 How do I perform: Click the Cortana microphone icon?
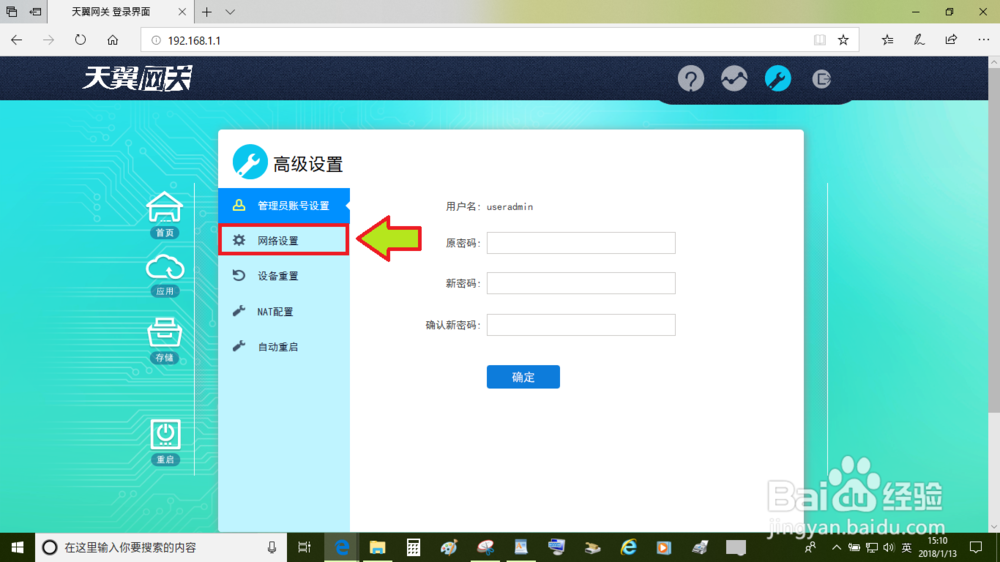[272, 547]
